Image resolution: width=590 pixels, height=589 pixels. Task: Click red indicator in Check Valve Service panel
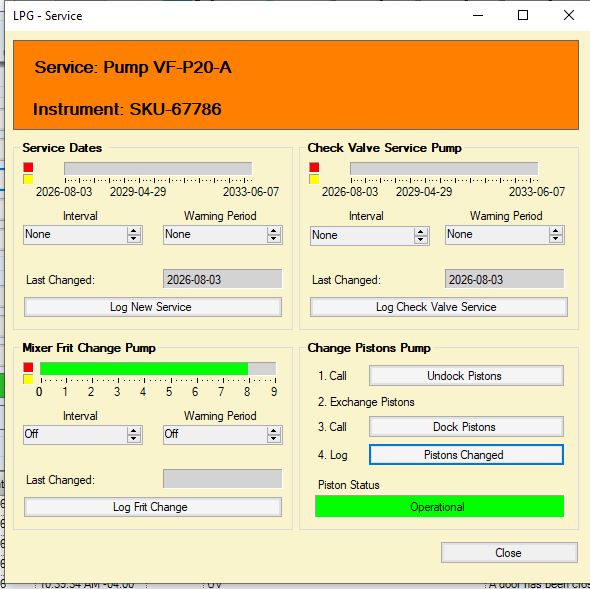click(x=314, y=167)
